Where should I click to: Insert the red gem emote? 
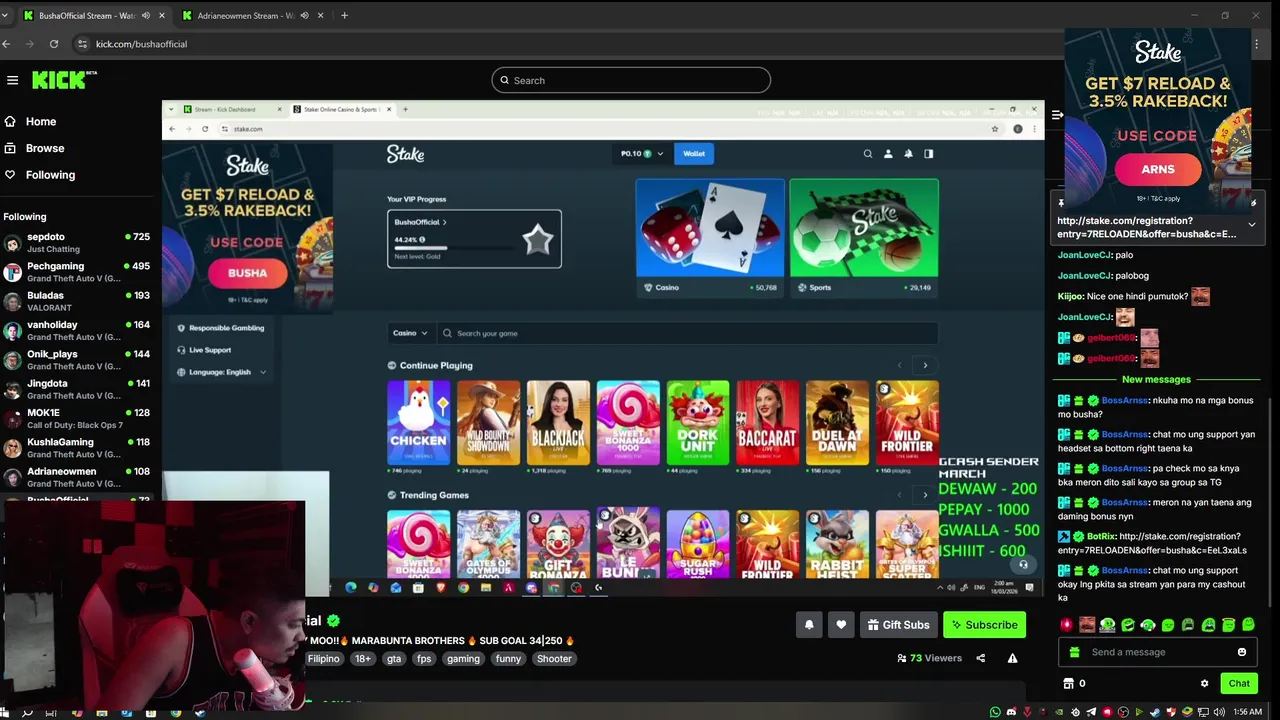[x=1067, y=625]
